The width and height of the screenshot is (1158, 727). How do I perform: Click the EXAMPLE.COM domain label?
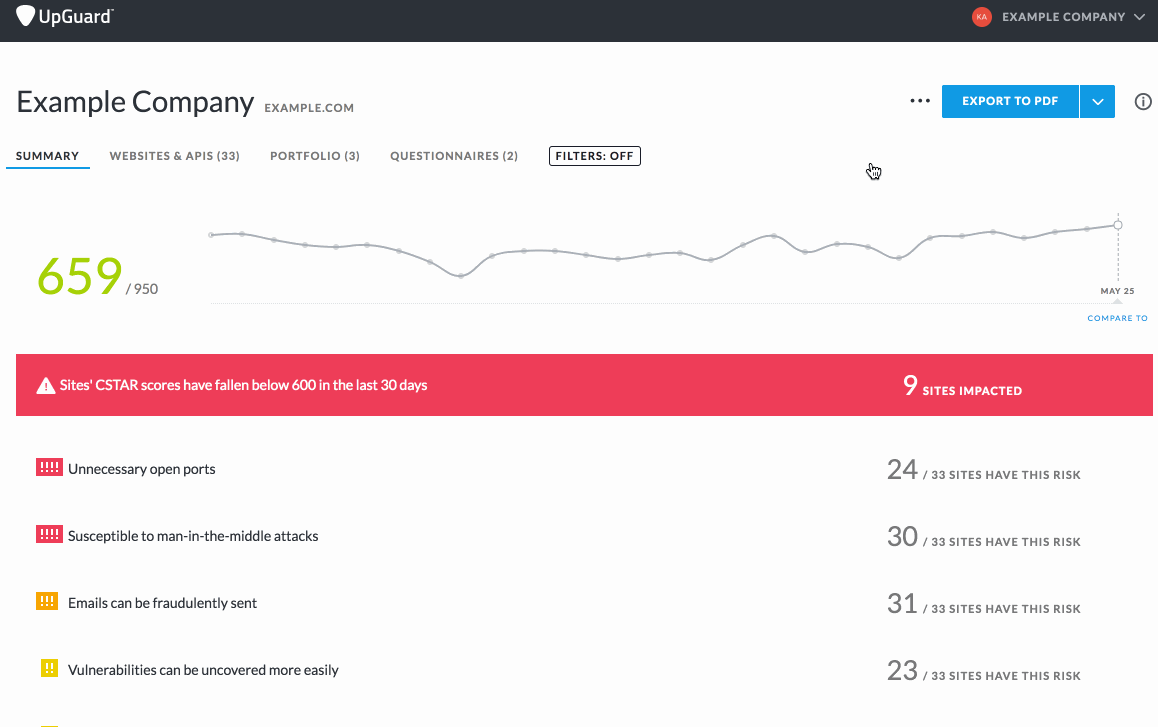point(309,108)
